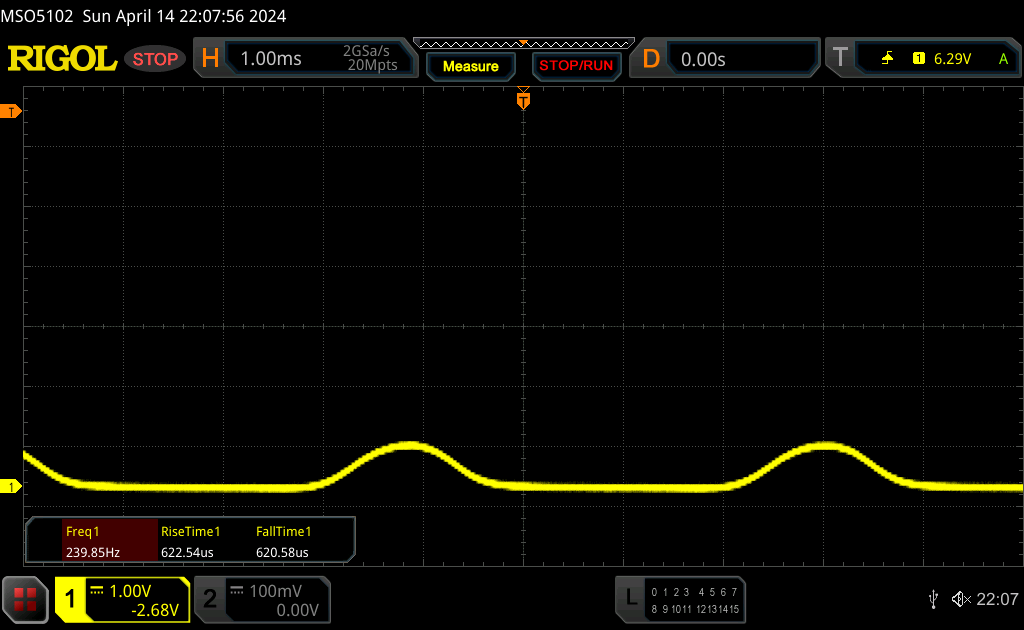
Task: Click the red STOP status badge
Action: (x=155, y=59)
